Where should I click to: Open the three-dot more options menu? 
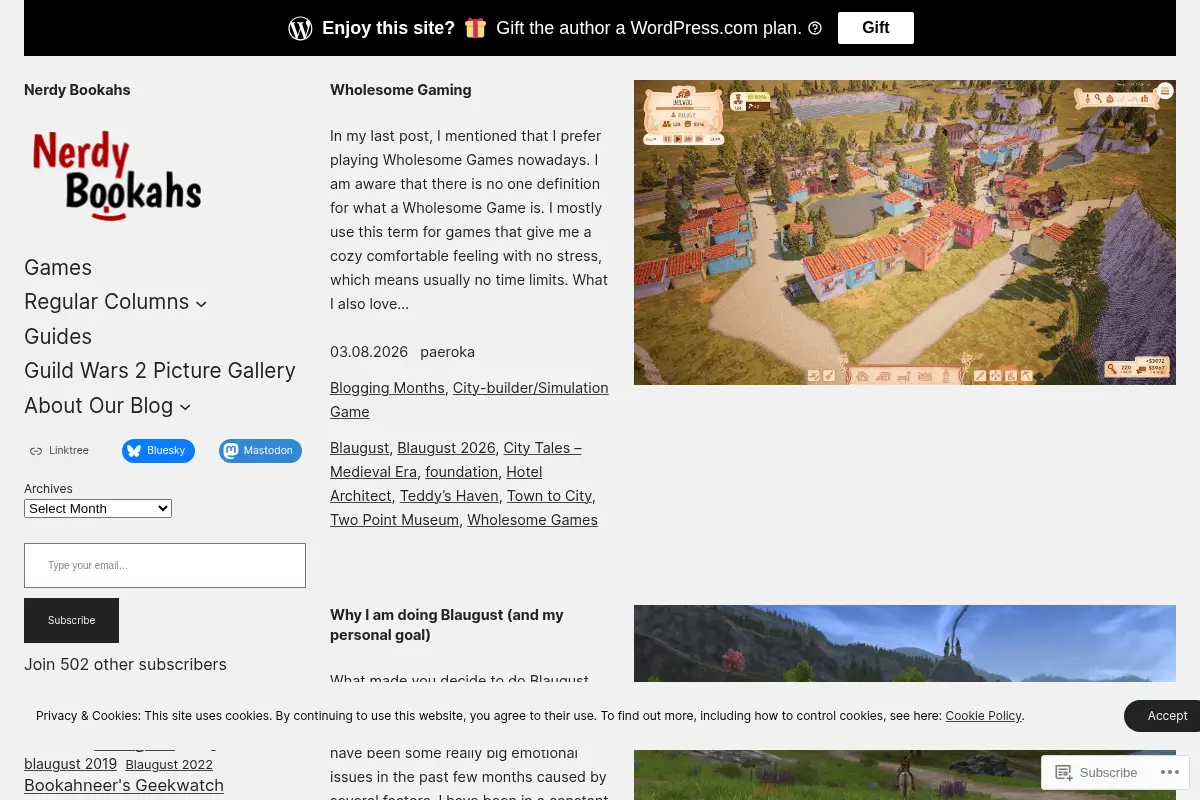pos(1170,773)
